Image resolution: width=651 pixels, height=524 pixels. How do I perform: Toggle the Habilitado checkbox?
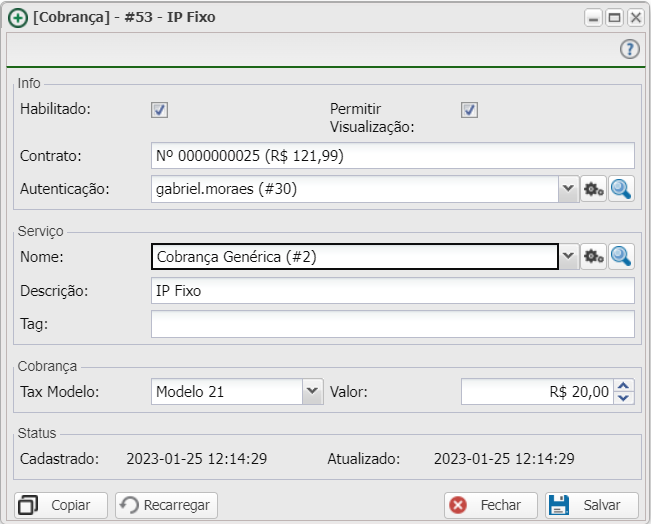point(159,110)
